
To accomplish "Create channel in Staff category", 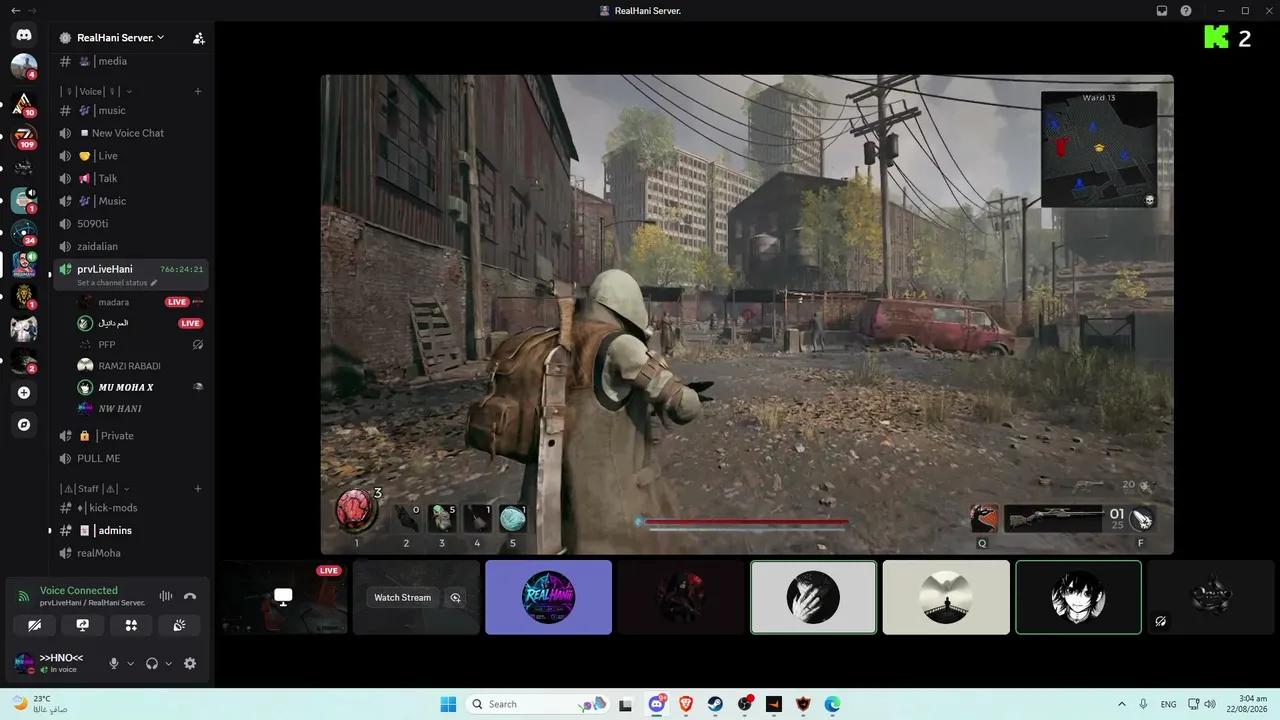I will point(198,489).
